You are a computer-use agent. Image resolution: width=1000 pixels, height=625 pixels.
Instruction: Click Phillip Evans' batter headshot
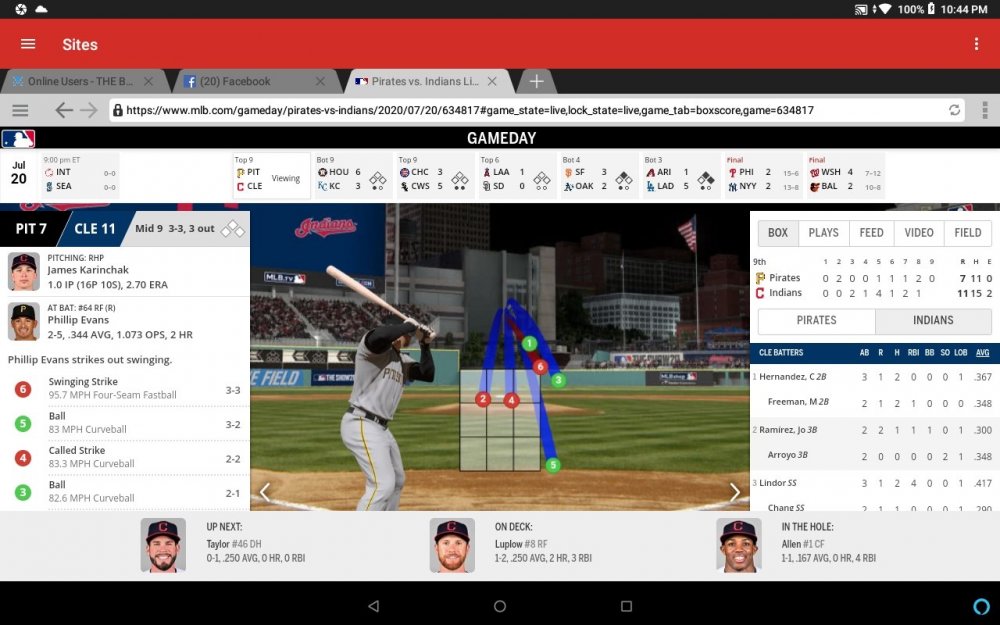tap(24, 321)
